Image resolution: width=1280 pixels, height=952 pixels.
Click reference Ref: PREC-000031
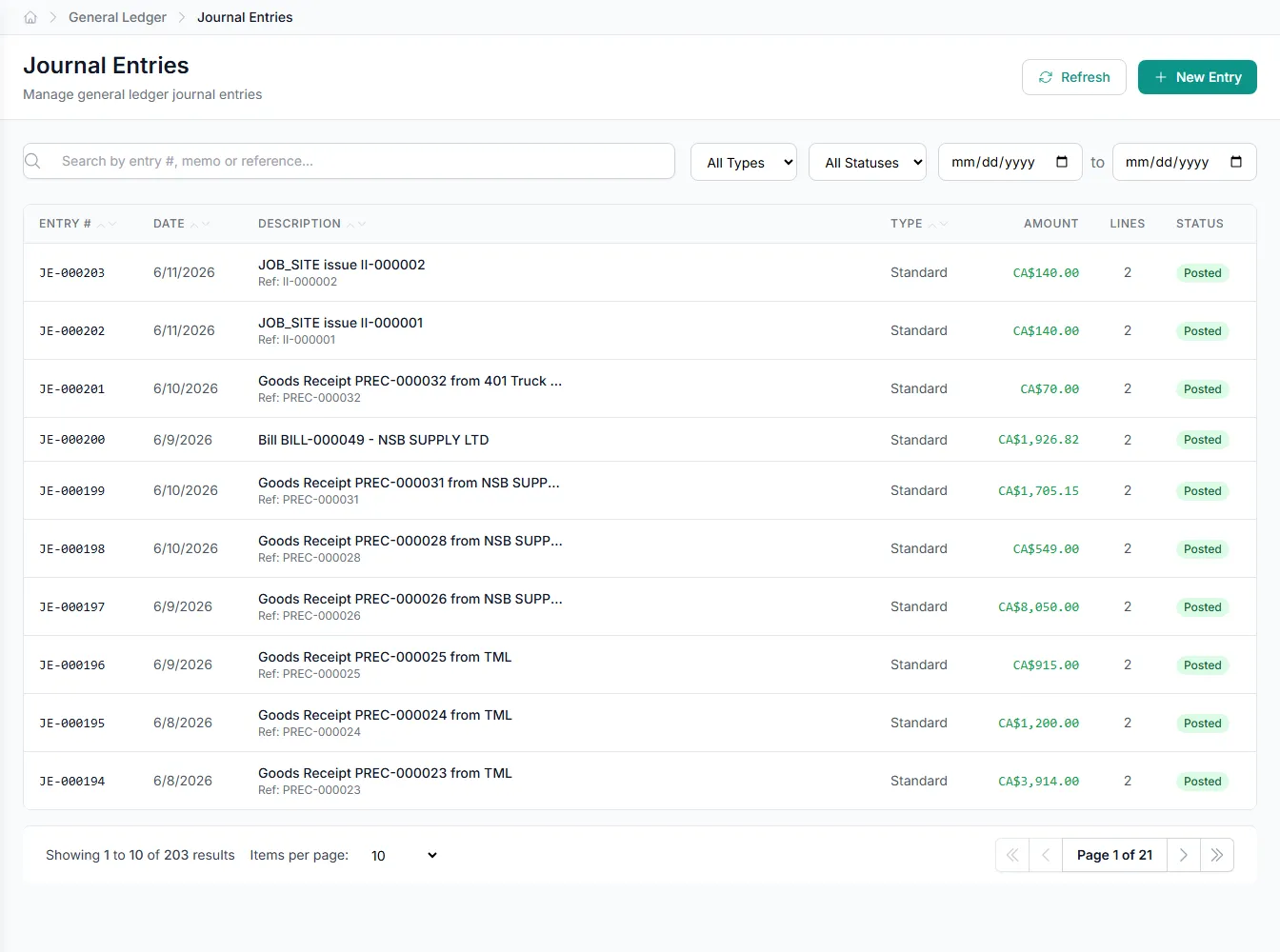click(x=309, y=500)
